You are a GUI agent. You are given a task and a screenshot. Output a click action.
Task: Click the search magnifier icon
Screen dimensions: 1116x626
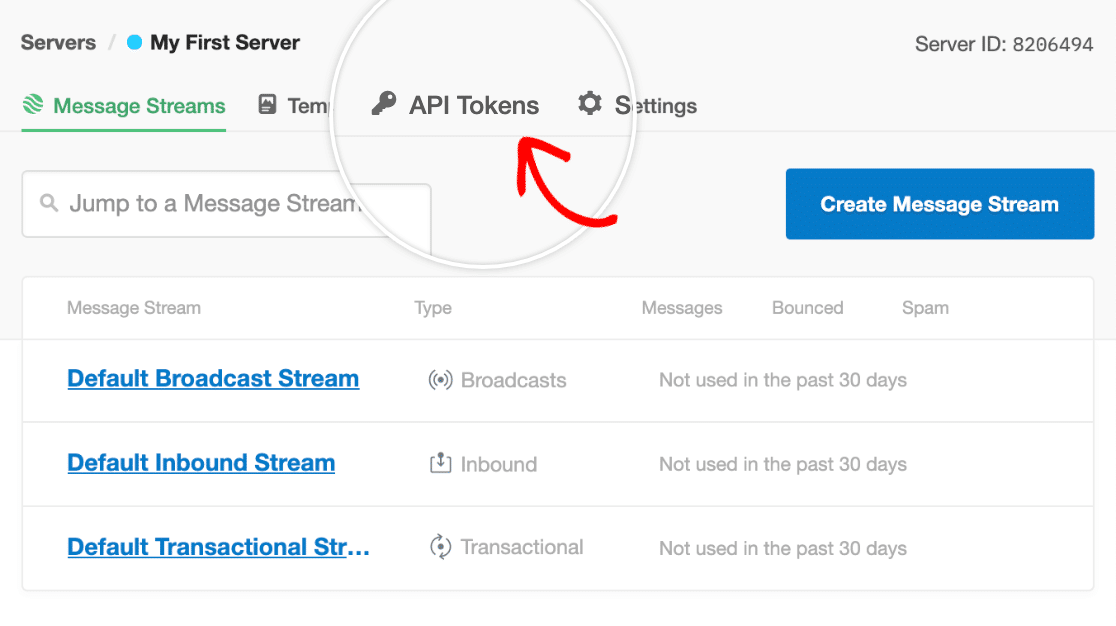pyautogui.click(x=48, y=203)
